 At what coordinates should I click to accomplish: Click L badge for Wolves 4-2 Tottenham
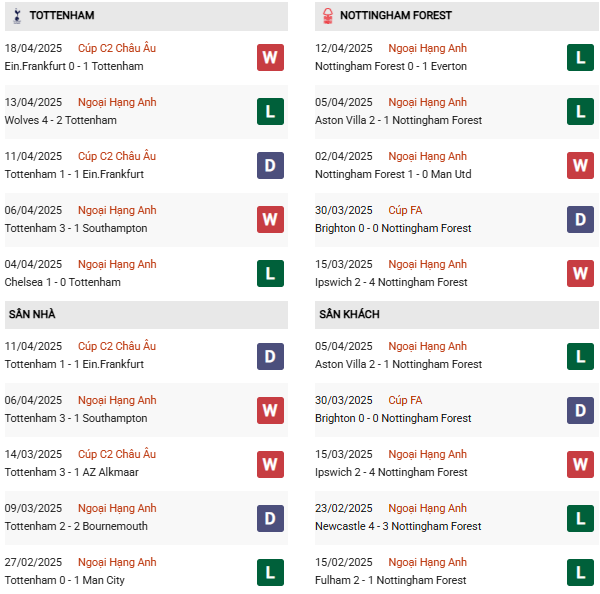(x=270, y=111)
